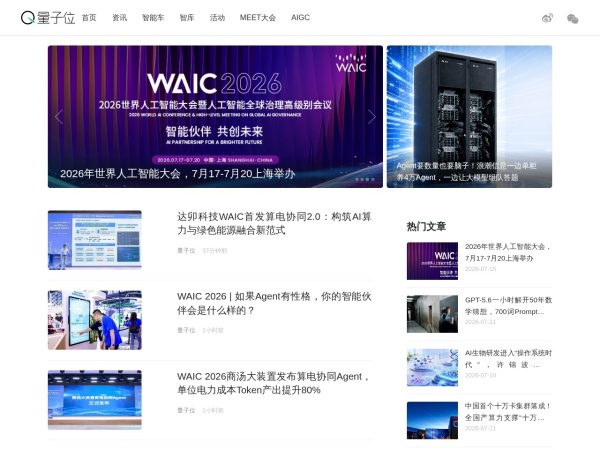Open article 达卯科技WAIC首发算电协同2.0
The width and height of the screenshot is (600, 450).
coord(274,223)
